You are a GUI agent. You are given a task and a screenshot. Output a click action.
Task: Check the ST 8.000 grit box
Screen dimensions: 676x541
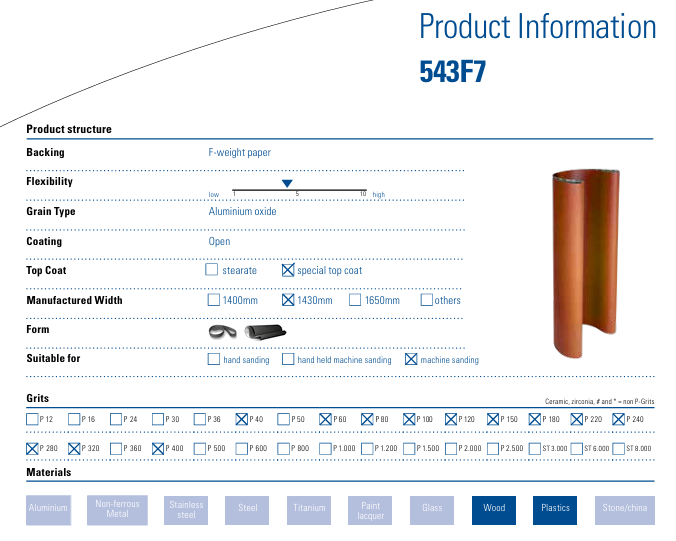(618, 449)
